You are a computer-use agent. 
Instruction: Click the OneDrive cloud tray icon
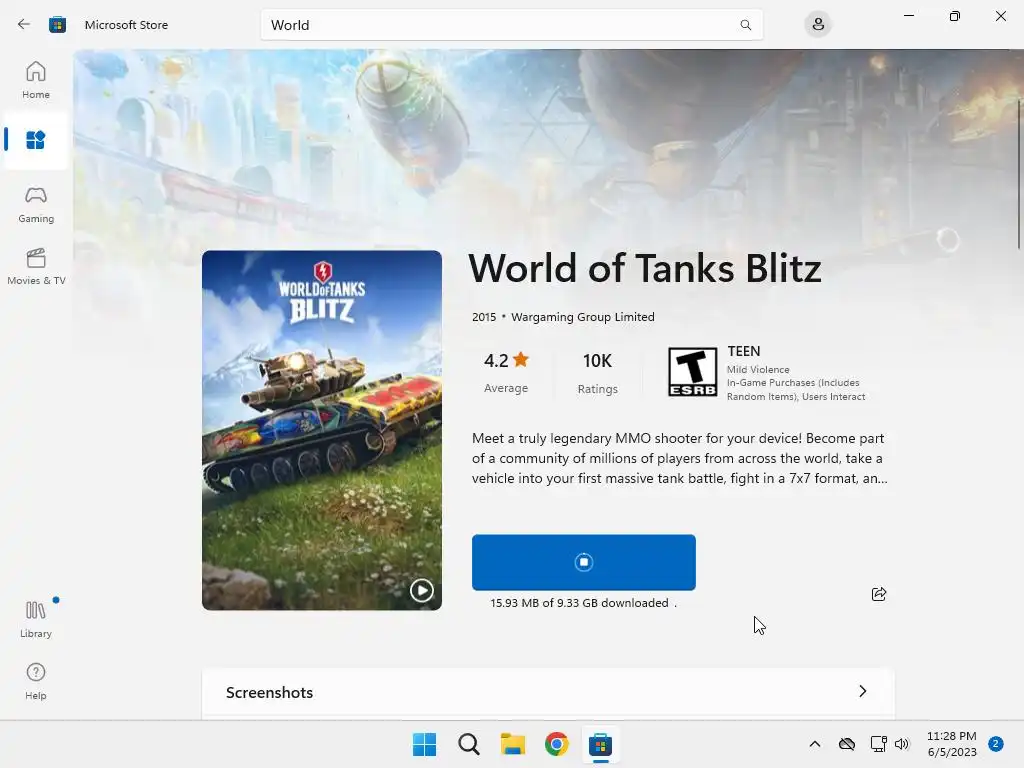pos(847,744)
